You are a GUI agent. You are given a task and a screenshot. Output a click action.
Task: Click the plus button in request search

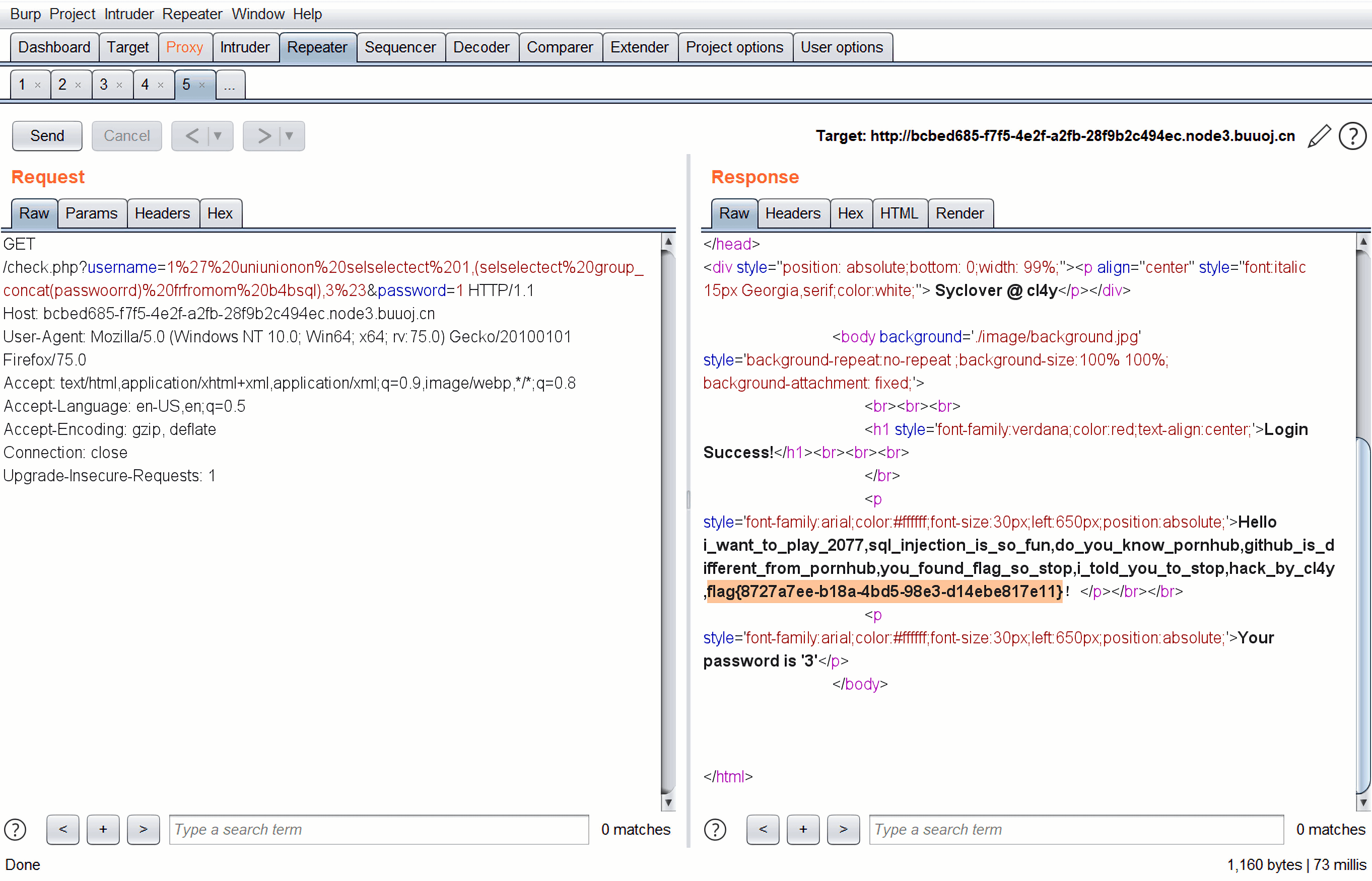pos(103,829)
